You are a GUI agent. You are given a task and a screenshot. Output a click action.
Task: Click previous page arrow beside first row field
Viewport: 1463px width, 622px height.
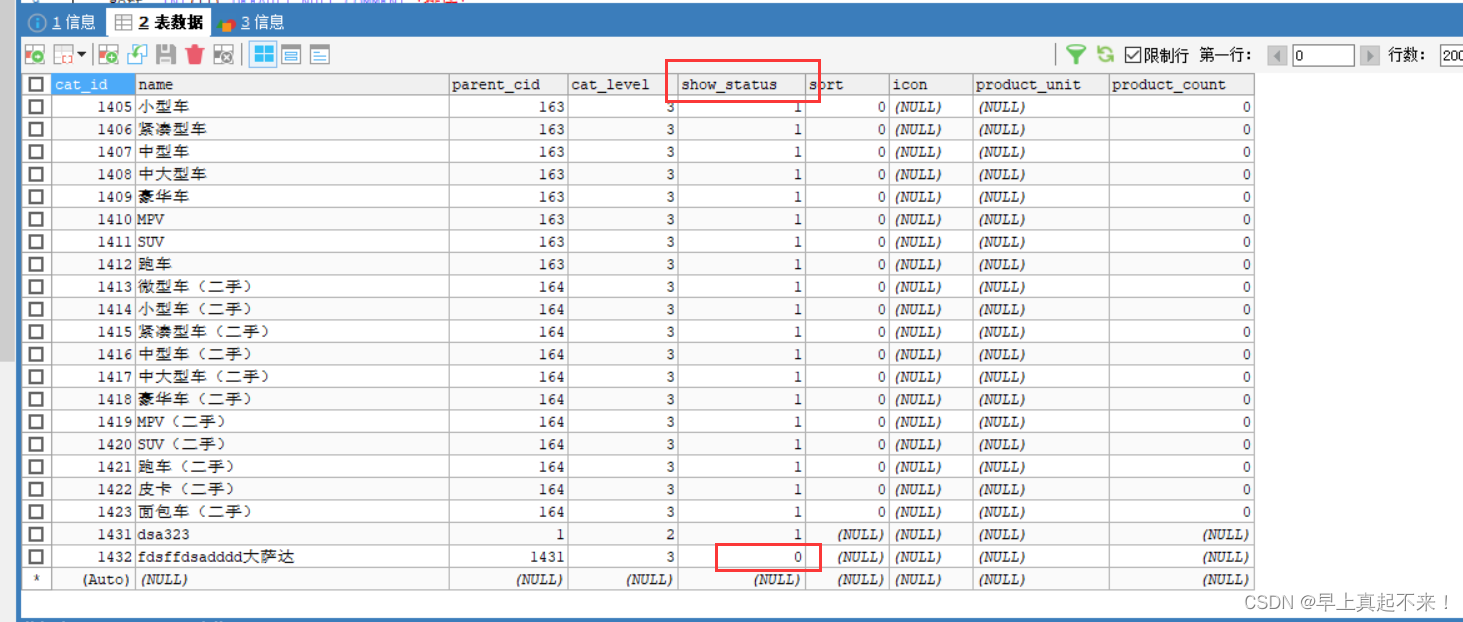click(x=1277, y=55)
